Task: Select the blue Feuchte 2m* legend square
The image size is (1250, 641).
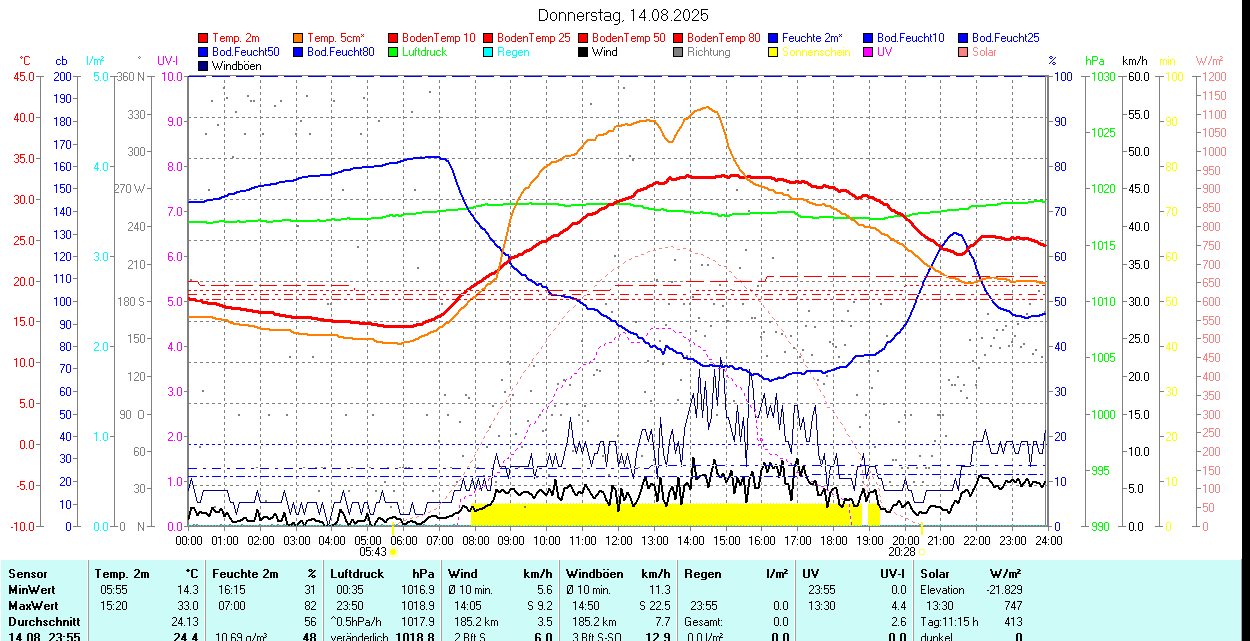Action: click(774, 38)
